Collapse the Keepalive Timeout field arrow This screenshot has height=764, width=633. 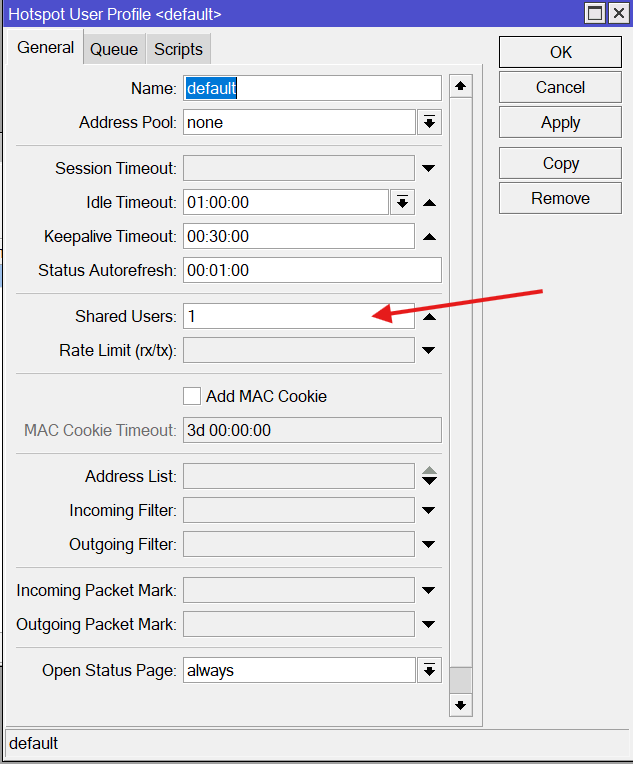tap(429, 237)
